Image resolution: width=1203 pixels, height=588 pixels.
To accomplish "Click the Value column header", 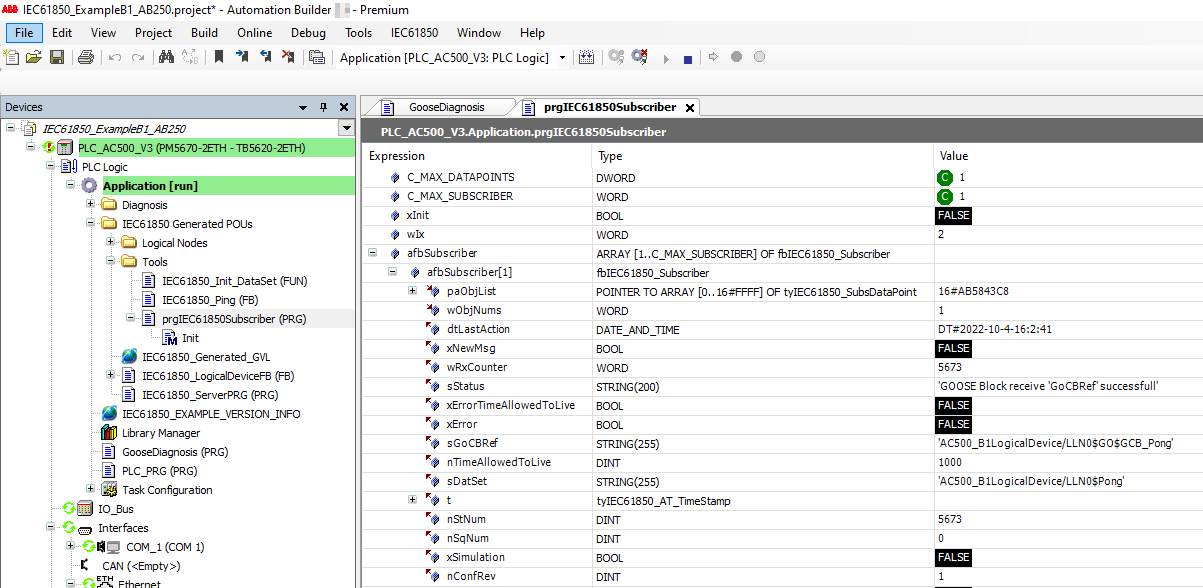I will (954, 156).
